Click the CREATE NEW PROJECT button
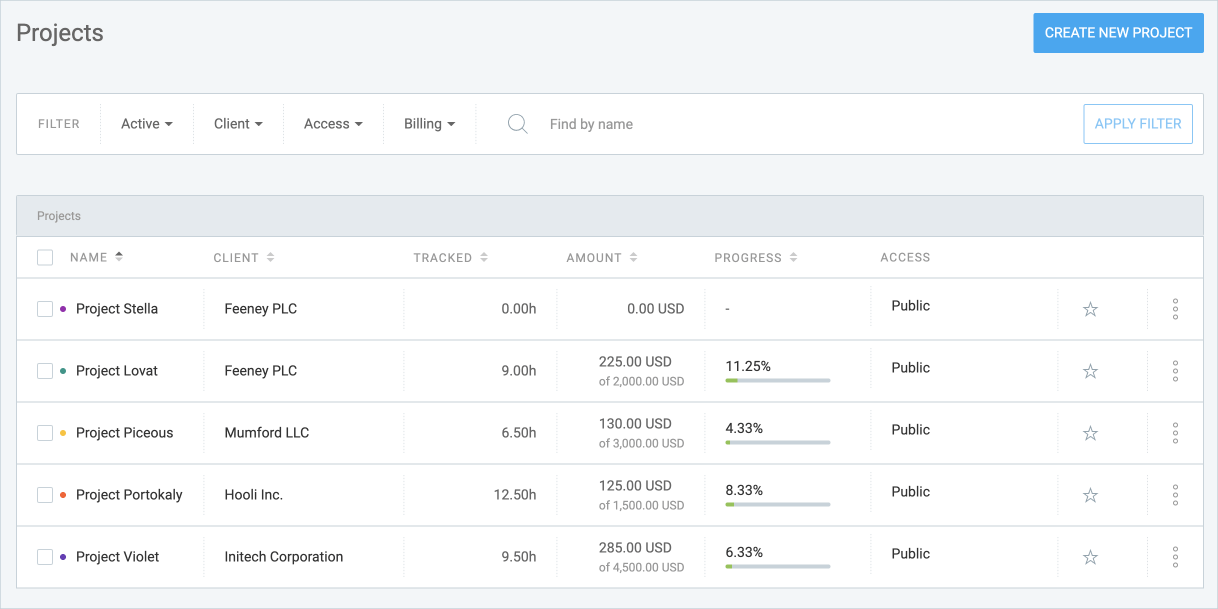Screen dimensions: 1218x609 point(1118,32)
